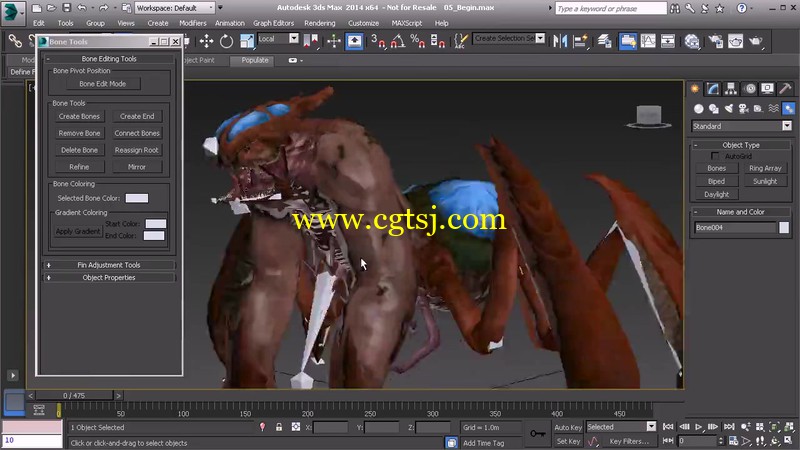800x450 pixels.
Task: Open the MAXScript menu
Action: pyautogui.click(x=407, y=23)
